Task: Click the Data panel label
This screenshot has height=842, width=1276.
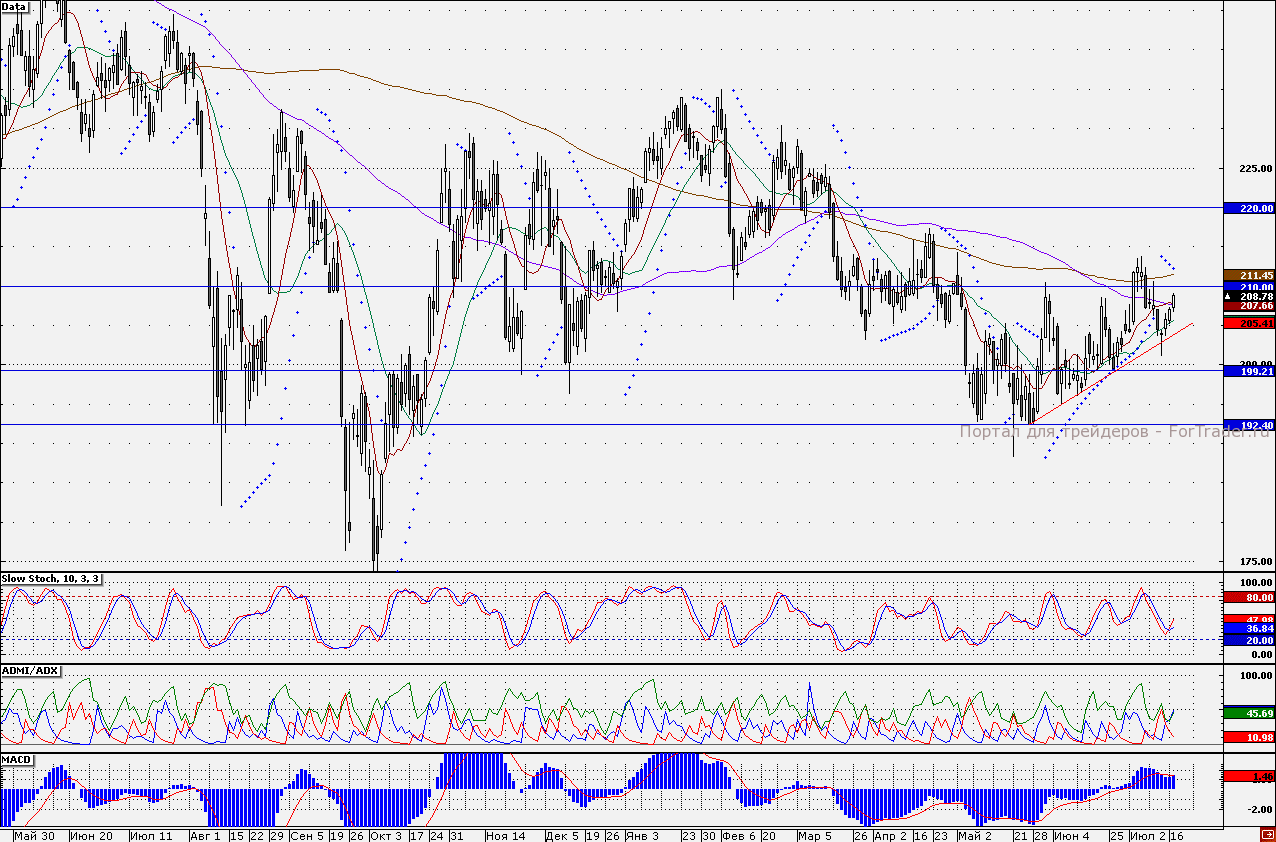Action: click(15, 7)
